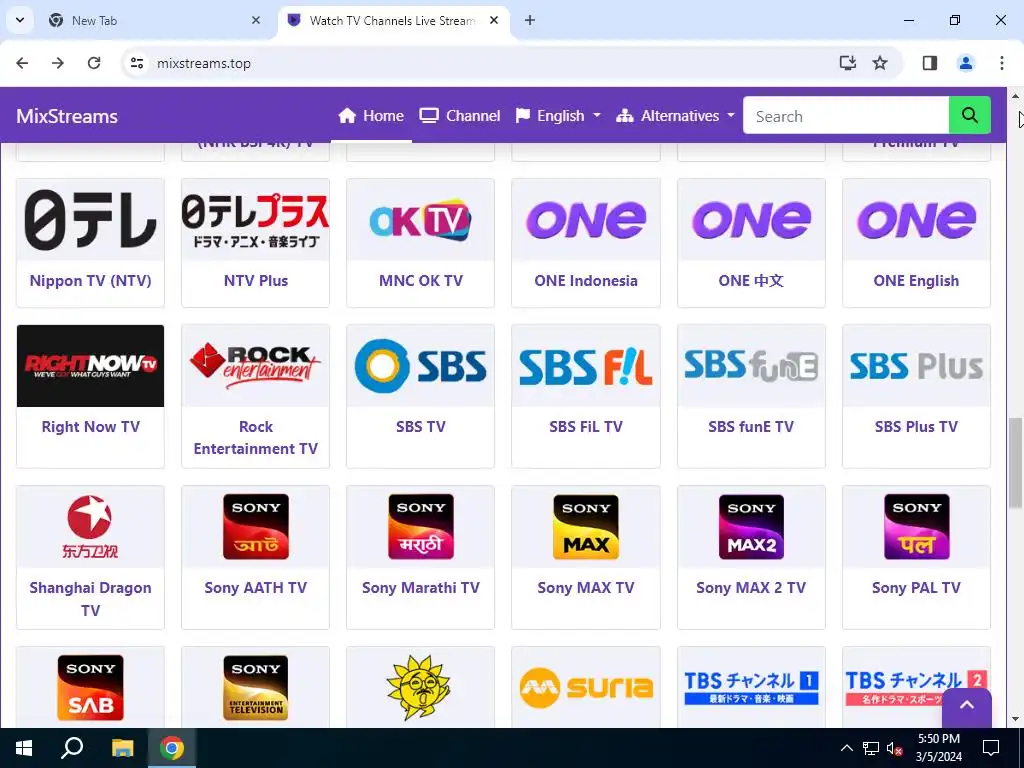This screenshot has width=1024, height=768.
Task: Open the SBS funE logo
Action: tap(751, 366)
